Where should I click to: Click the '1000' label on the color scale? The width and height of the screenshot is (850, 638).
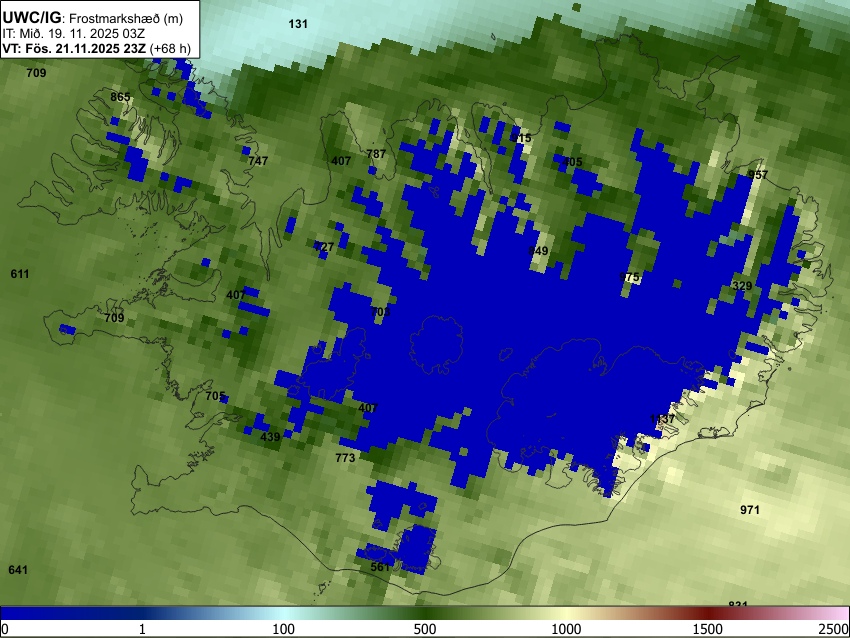(566, 629)
